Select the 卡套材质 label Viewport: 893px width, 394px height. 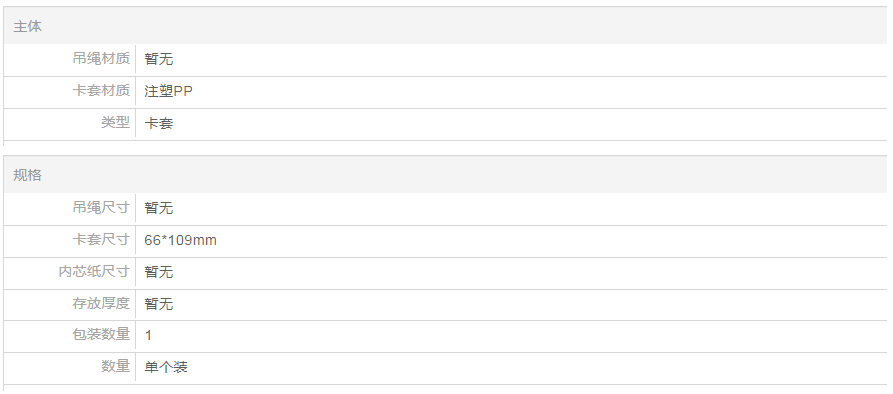[101, 91]
